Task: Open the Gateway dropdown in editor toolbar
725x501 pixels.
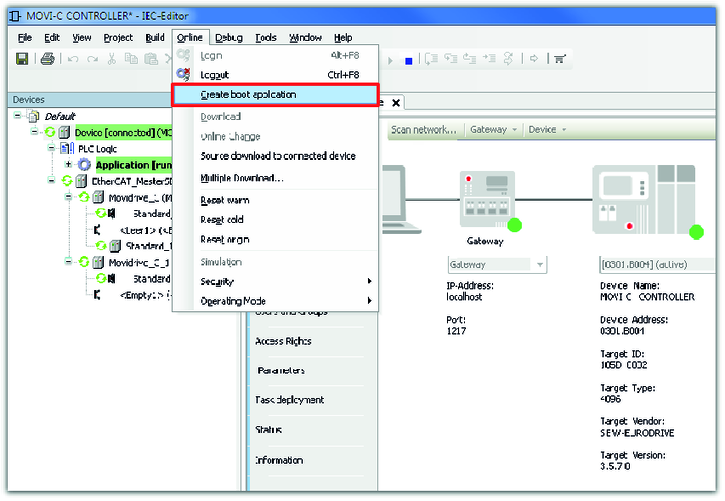Action: coord(494,130)
